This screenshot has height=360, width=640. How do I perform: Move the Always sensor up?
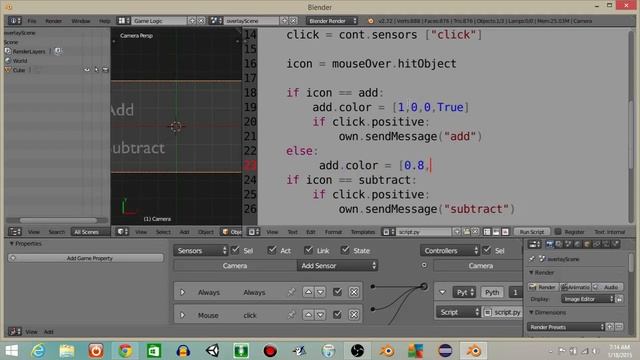[308, 292]
